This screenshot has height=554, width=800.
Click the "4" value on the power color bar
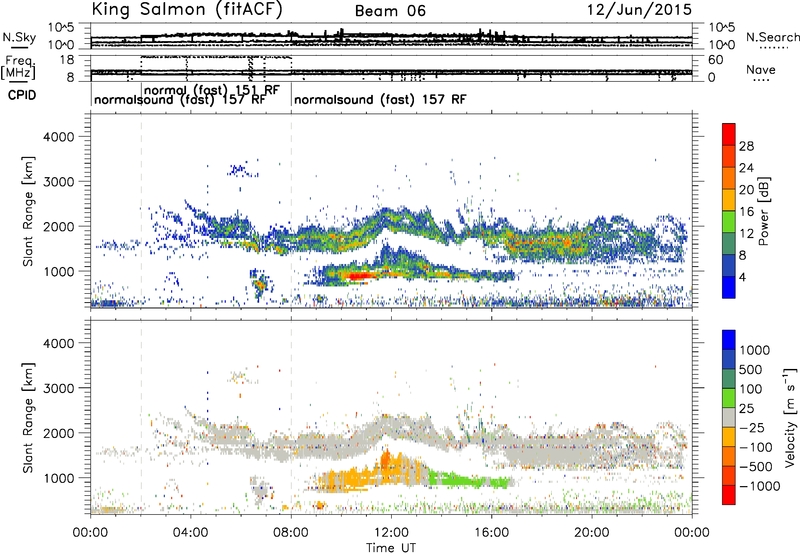(743, 277)
